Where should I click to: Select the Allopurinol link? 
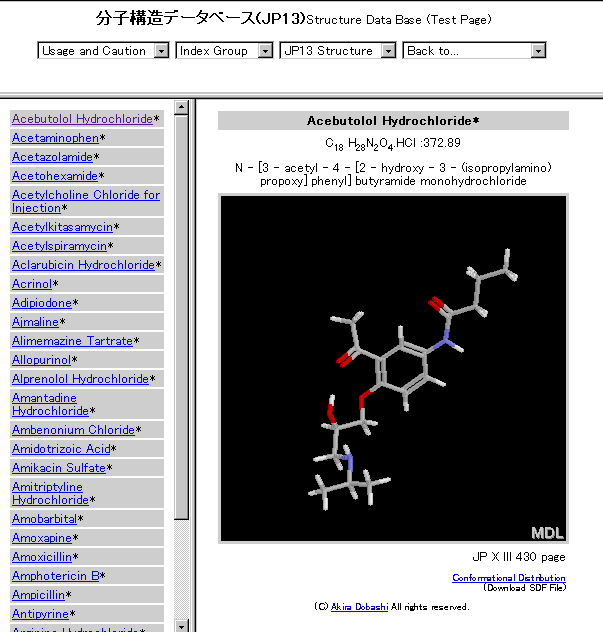point(41,360)
